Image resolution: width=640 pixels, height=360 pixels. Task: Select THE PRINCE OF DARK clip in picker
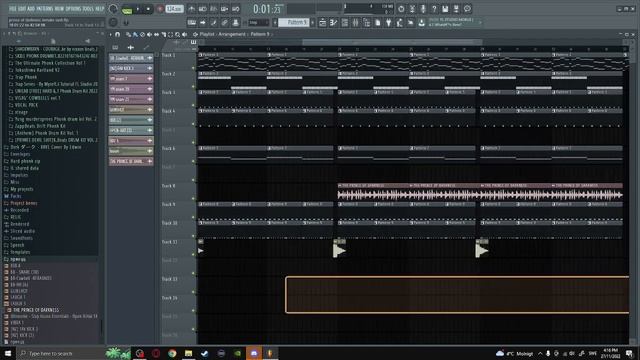point(131,161)
